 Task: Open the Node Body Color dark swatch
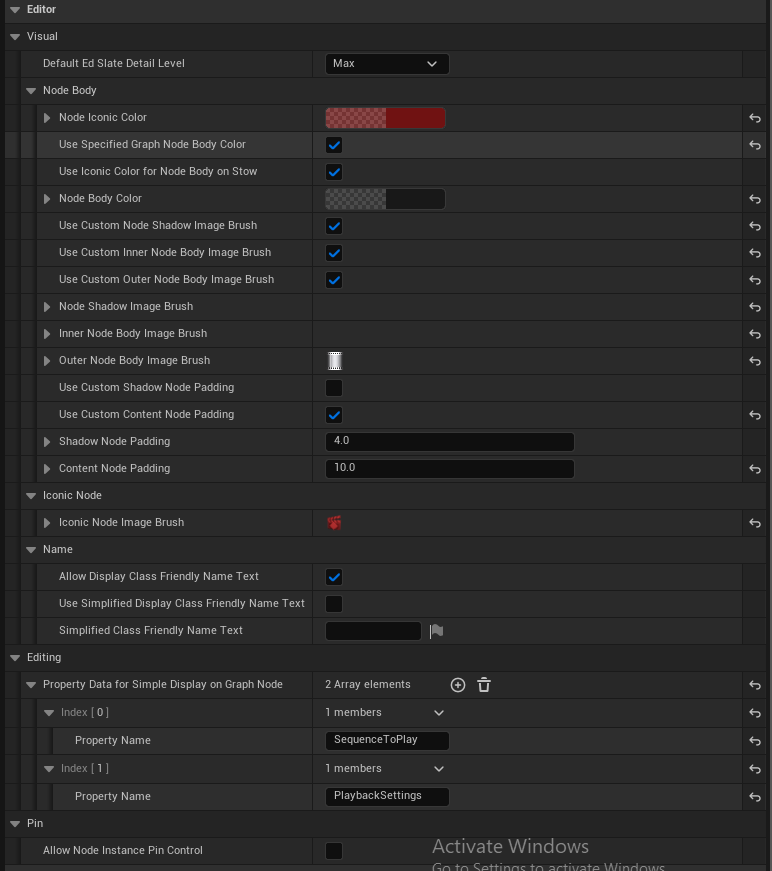tap(385, 199)
